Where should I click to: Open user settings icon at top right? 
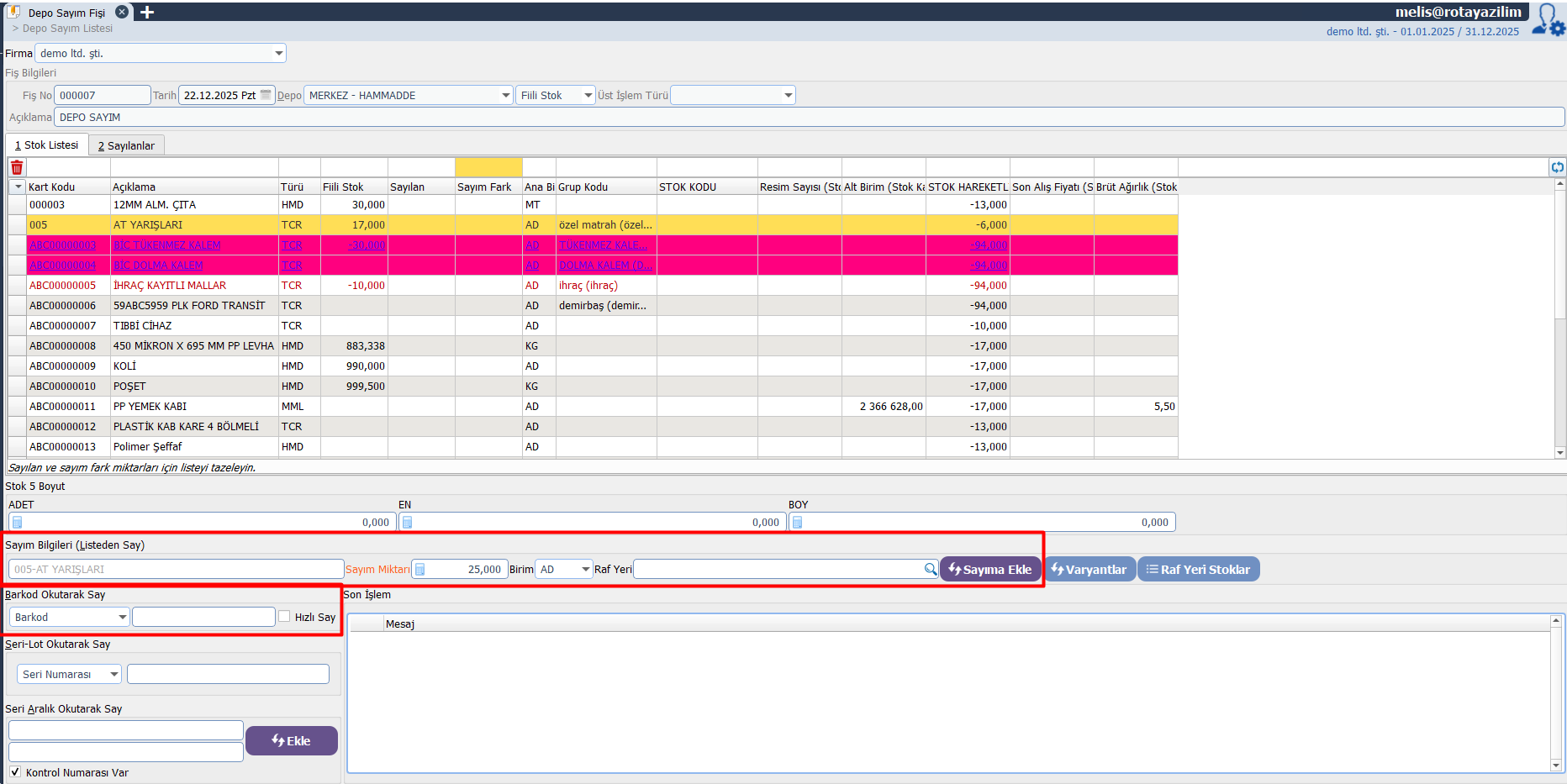point(1548,20)
